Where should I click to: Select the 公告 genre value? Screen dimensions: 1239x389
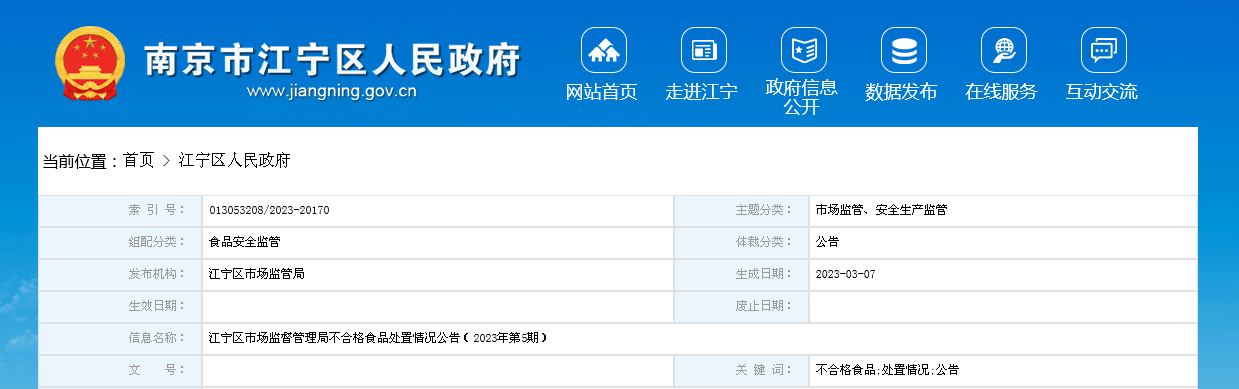(827, 242)
